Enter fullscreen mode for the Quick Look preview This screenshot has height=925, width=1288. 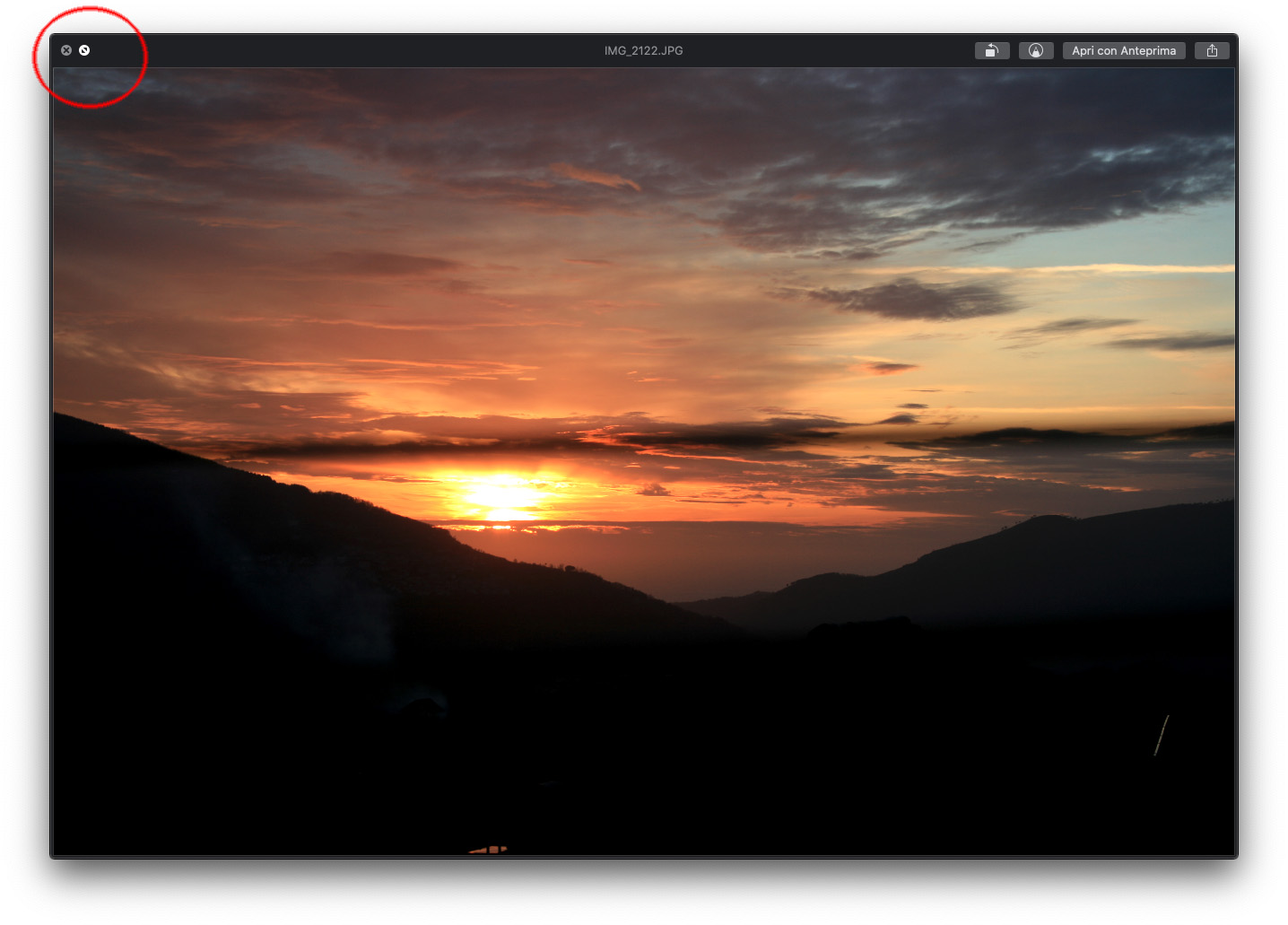[x=85, y=50]
